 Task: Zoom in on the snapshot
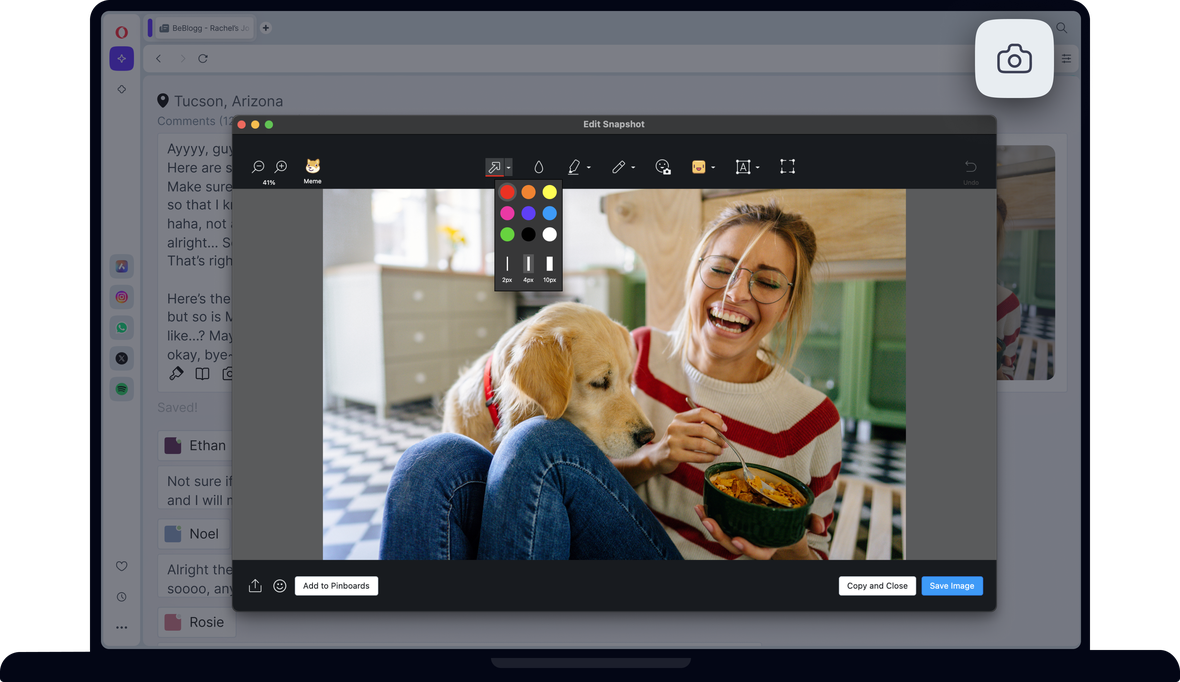click(281, 166)
